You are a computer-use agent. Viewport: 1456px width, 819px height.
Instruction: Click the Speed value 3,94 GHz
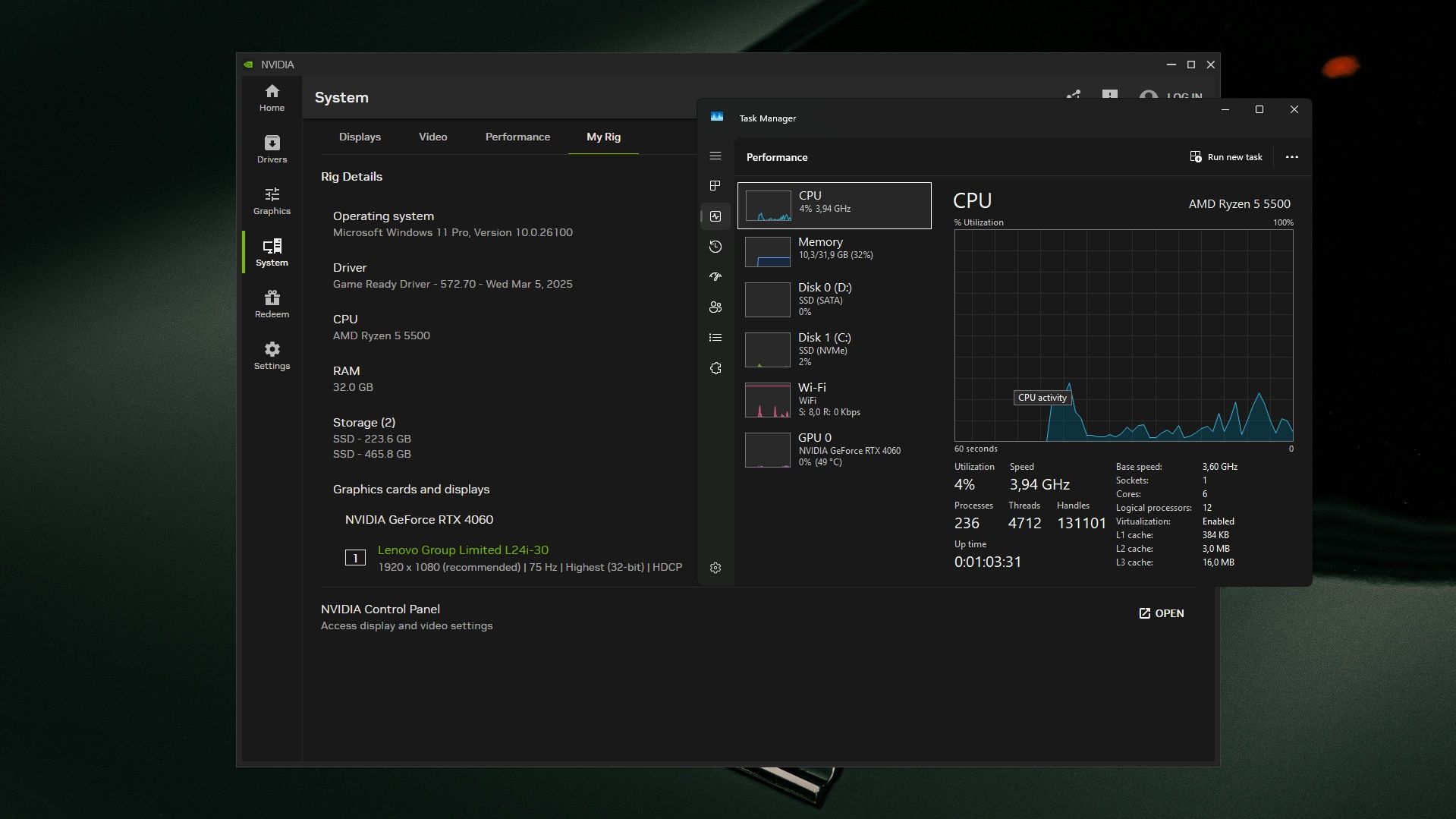1039,484
